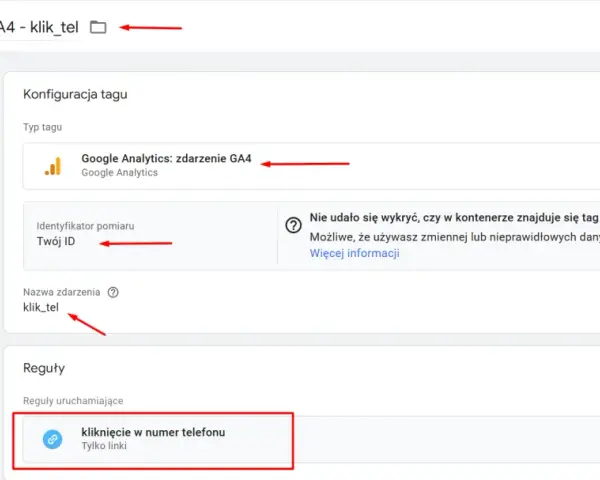Click the Reguły uruchamiające label

pyautogui.click(x=73, y=401)
